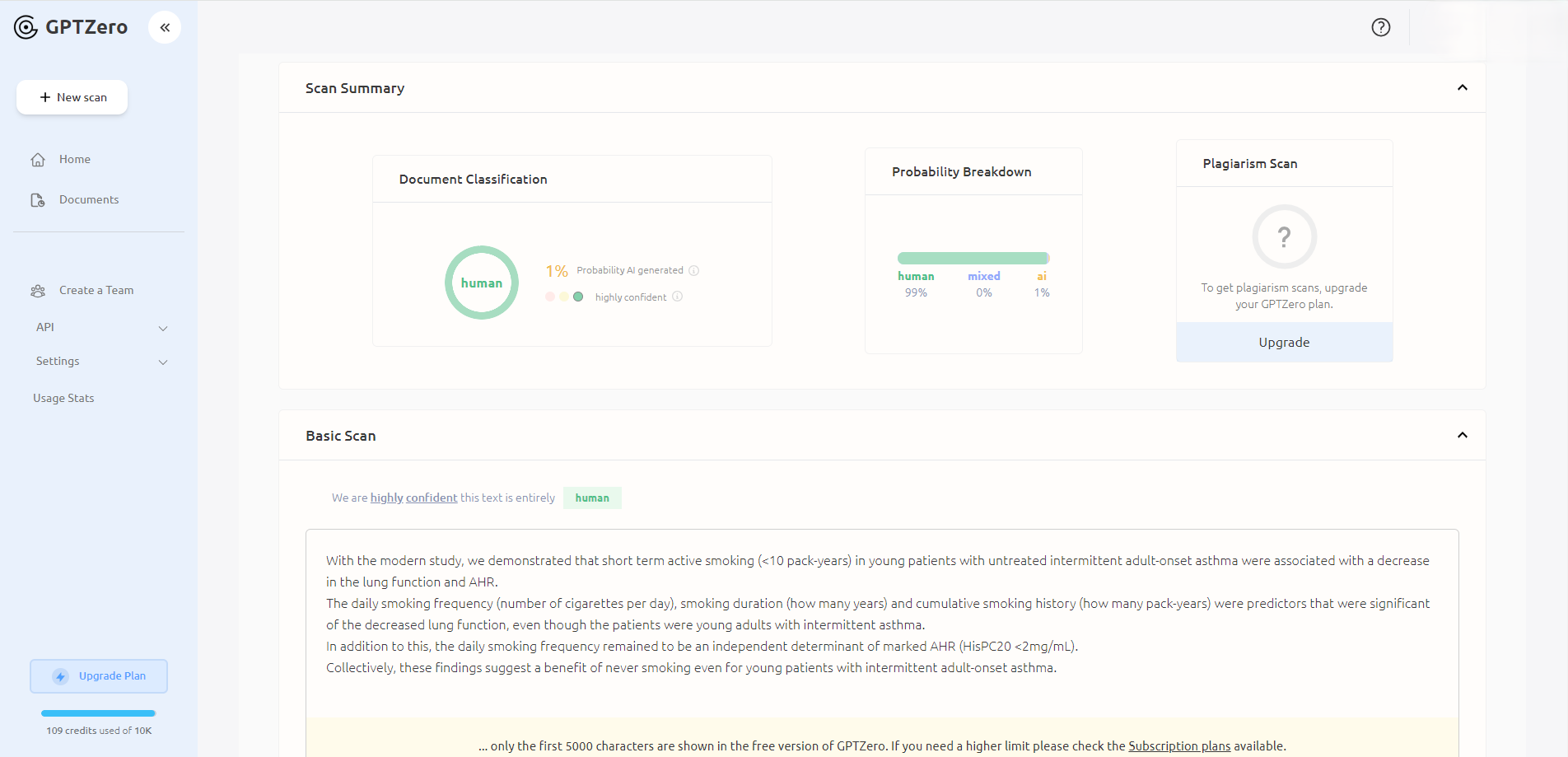Image resolution: width=1568 pixels, height=757 pixels.
Task: Click the lightning icon on Upgrade Plan
Action: pyautogui.click(x=59, y=675)
